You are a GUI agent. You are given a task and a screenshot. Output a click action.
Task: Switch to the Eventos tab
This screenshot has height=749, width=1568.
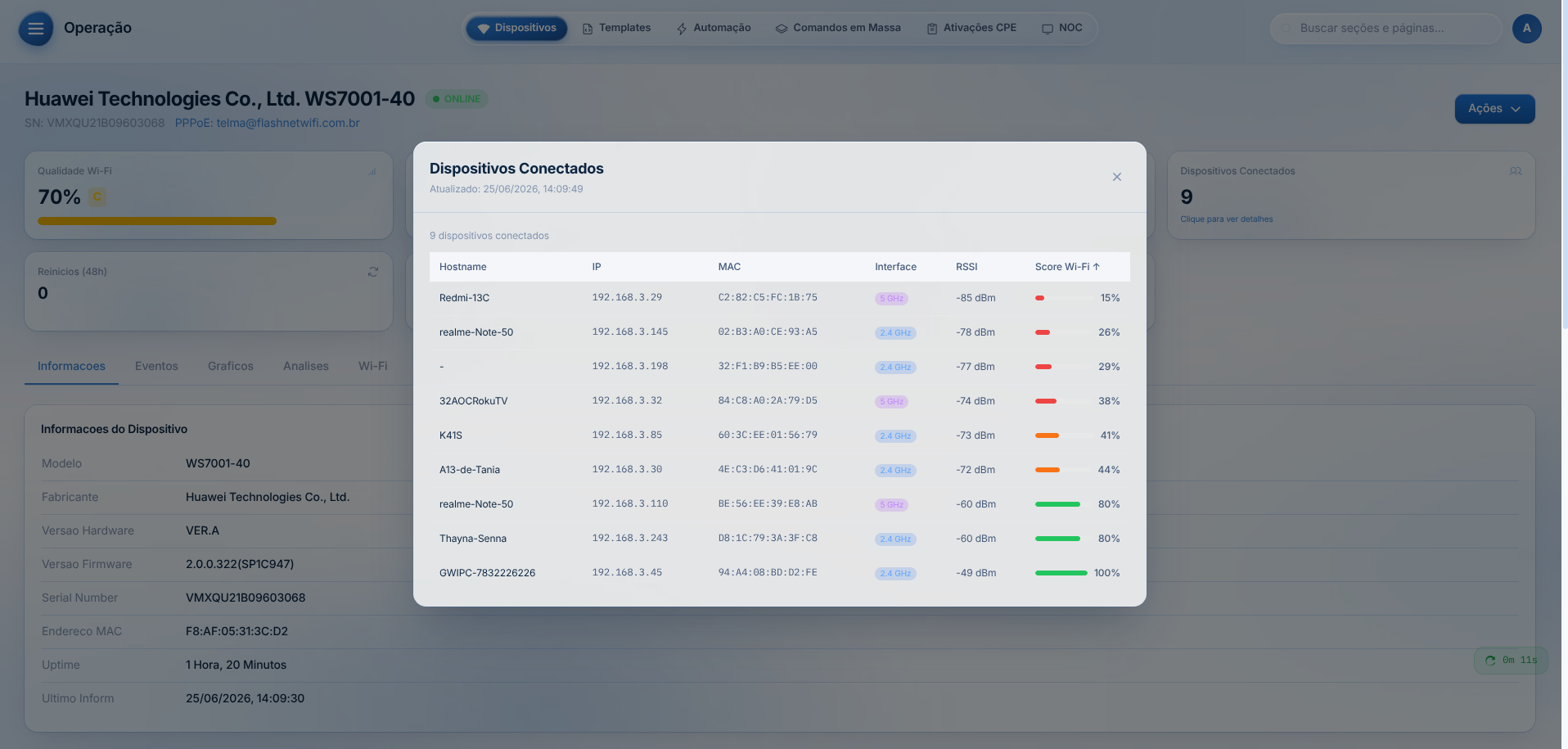coord(156,366)
